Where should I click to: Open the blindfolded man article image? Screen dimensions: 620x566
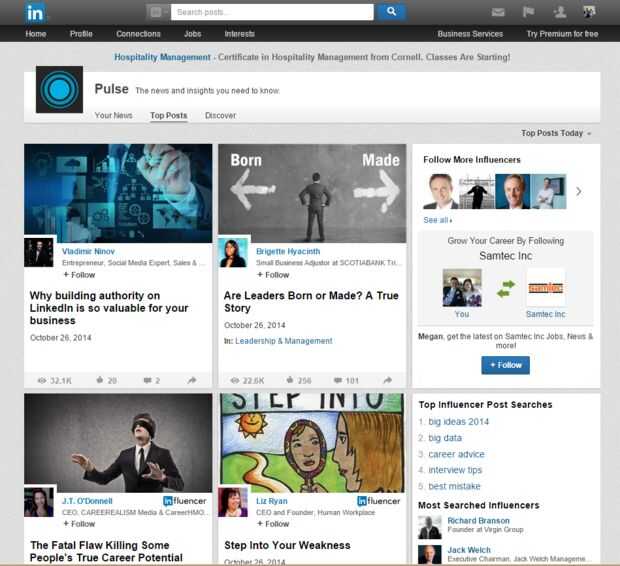click(x=118, y=443)
